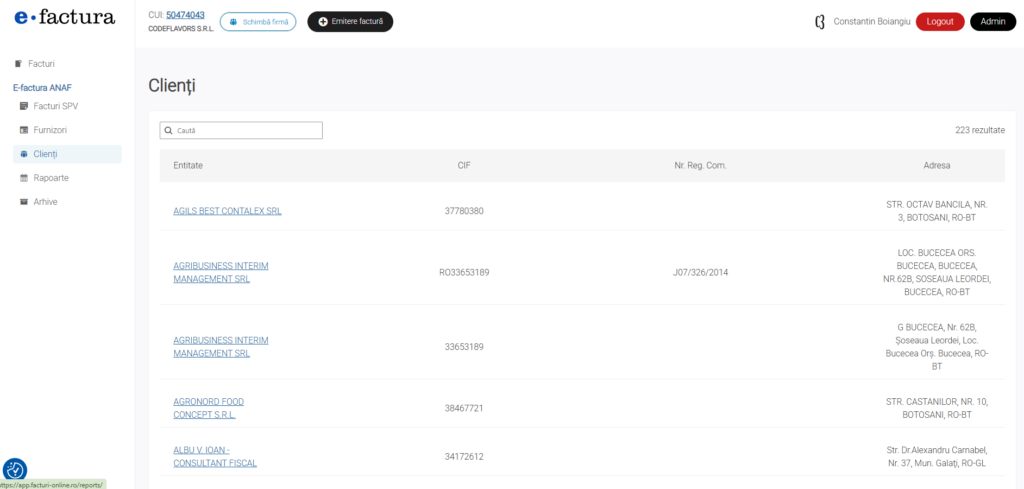
Task: Open the Admin button
Action: tap(992, 21)
